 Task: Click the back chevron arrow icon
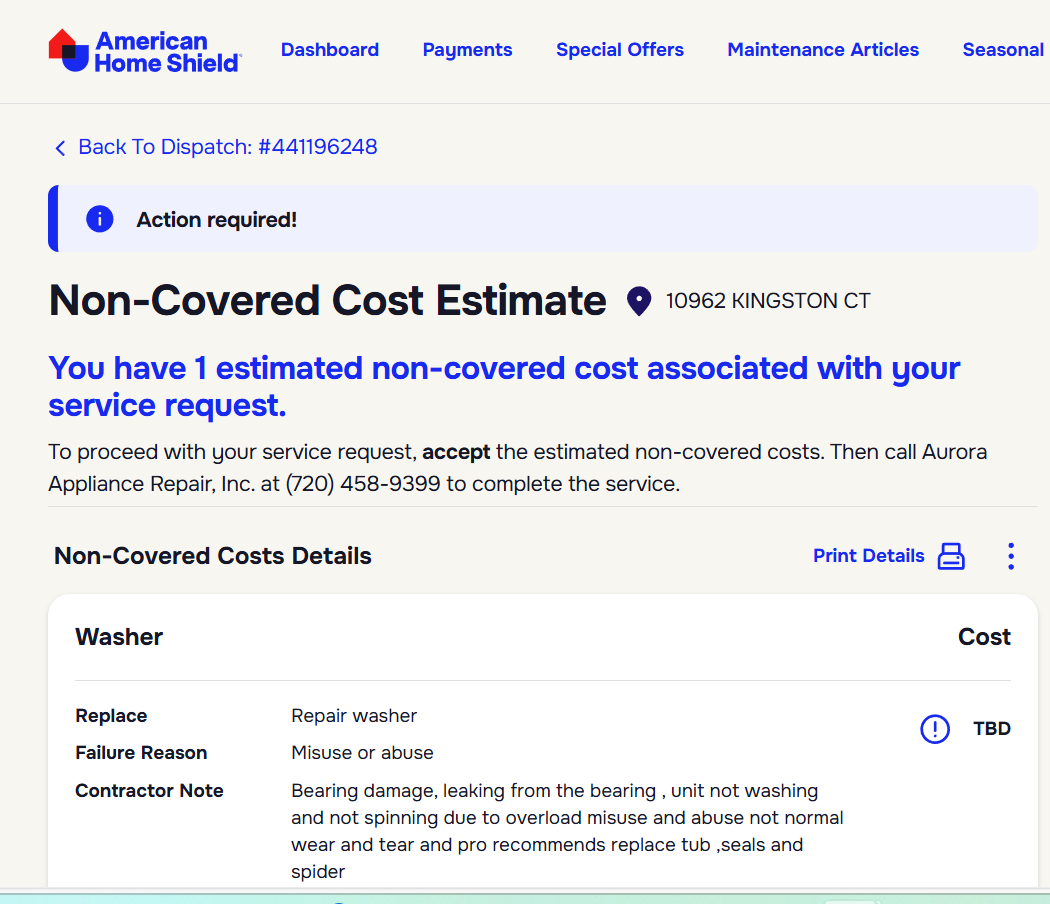tap(60, 148)
